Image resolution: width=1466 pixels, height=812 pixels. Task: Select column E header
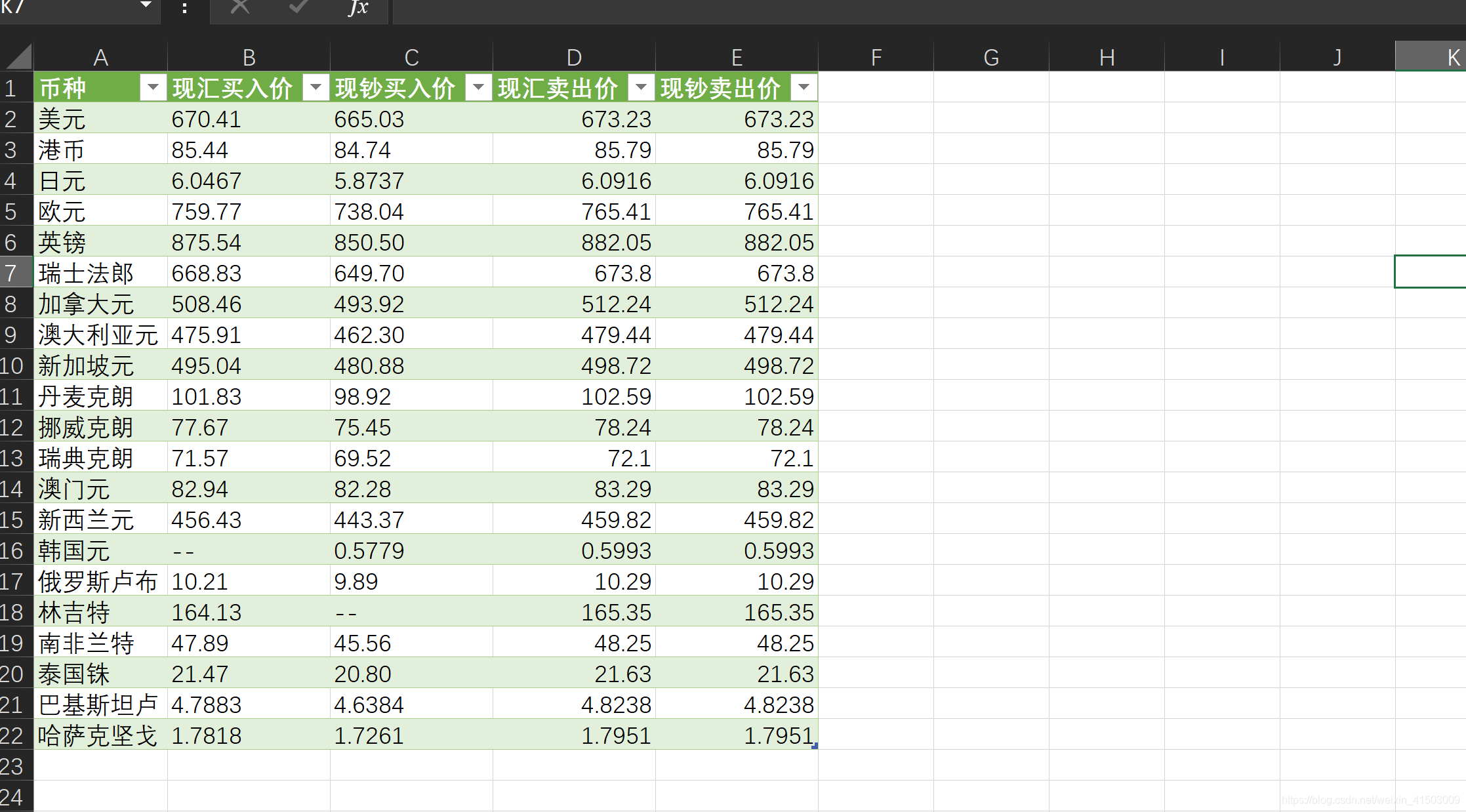click(737, 57)
